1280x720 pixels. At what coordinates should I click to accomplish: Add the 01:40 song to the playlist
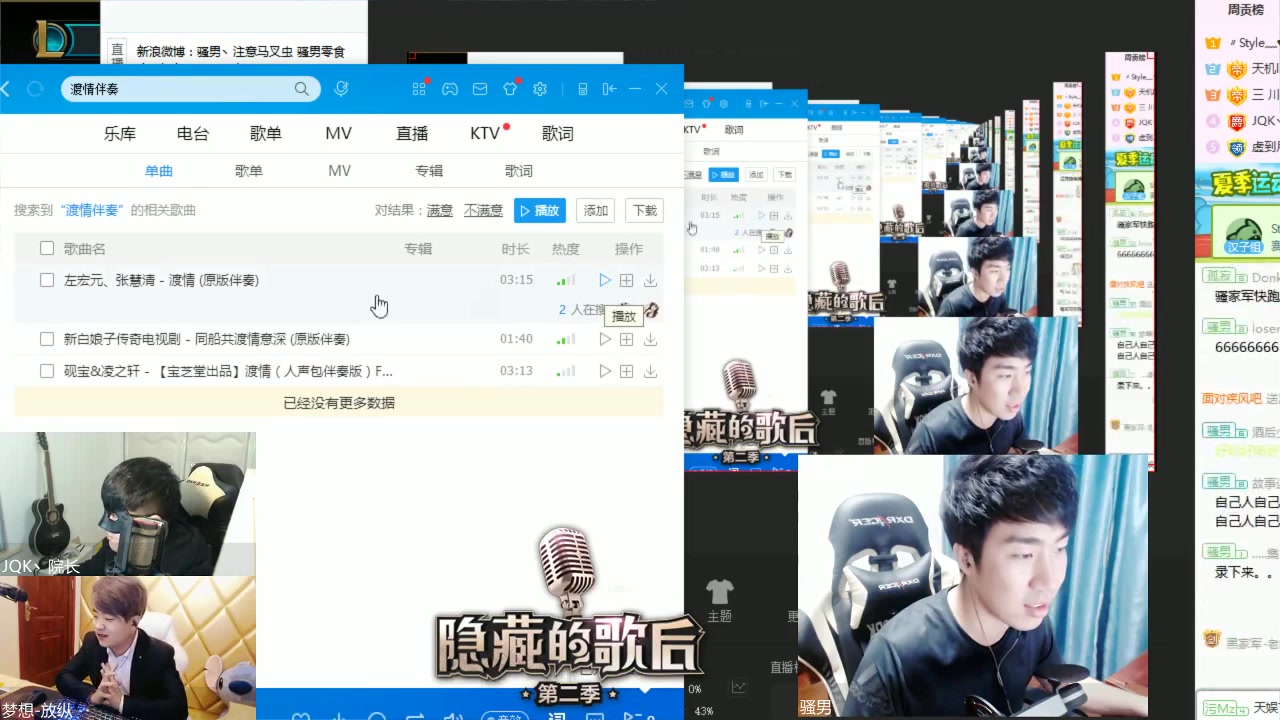(626, 339)
